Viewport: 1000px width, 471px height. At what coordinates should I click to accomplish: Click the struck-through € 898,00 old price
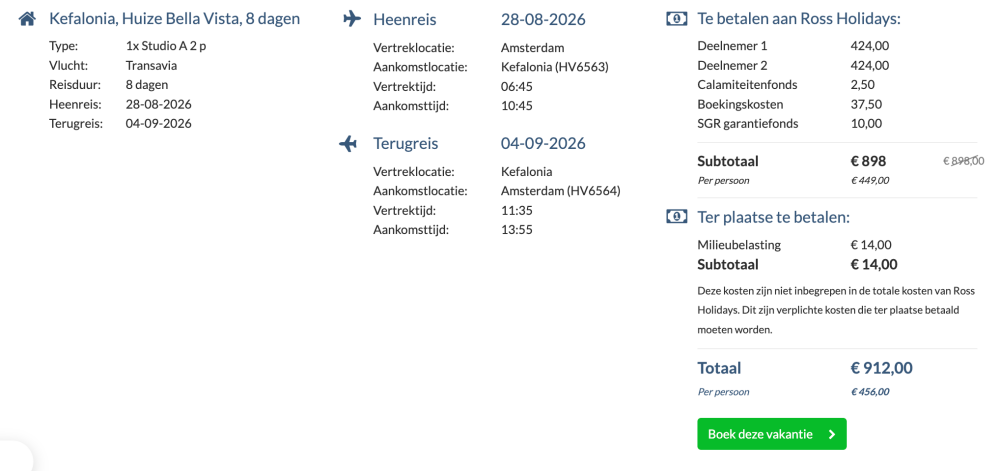coord(964,161)
